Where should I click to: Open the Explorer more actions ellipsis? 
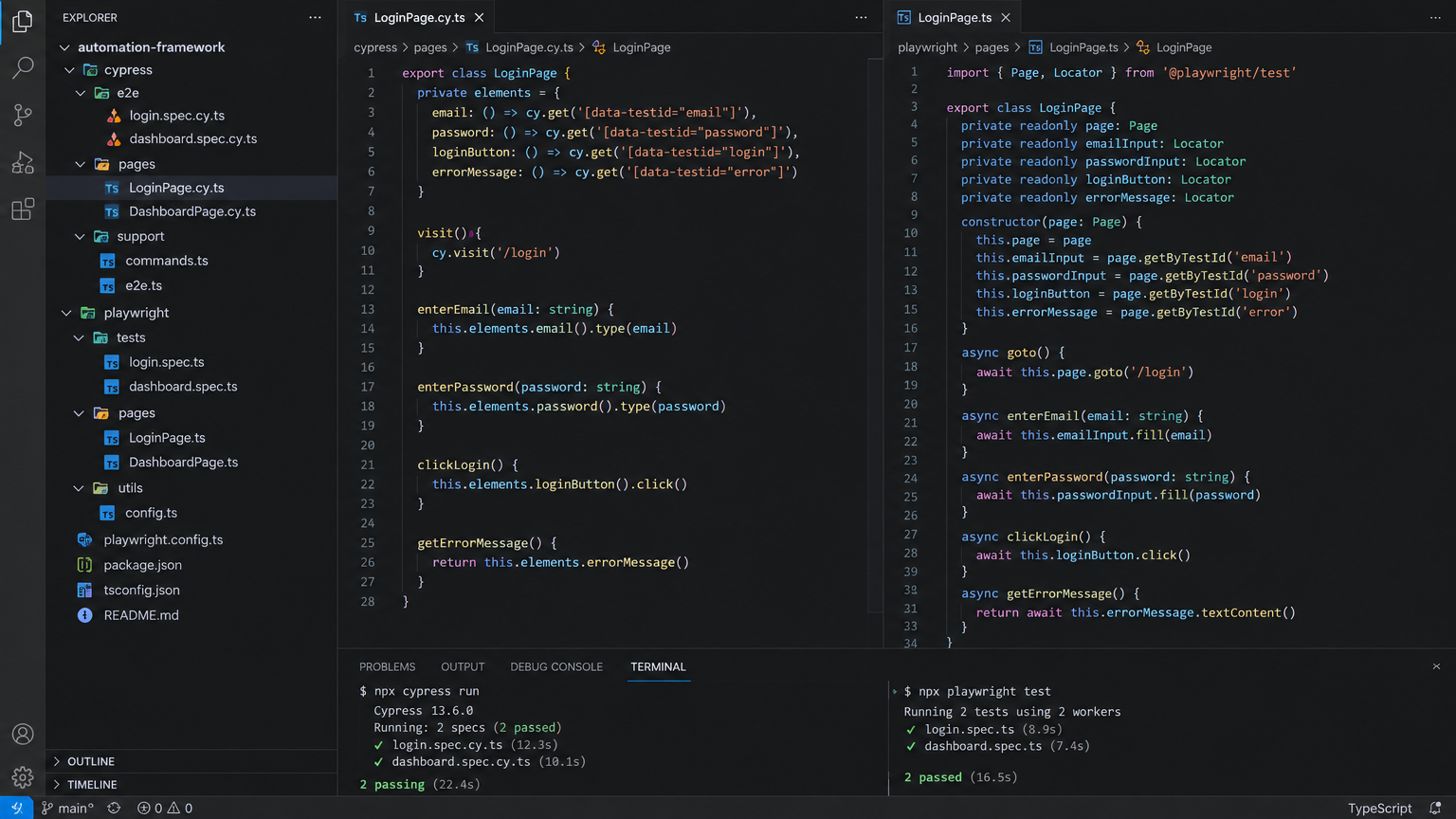click(x=315, y=17)
